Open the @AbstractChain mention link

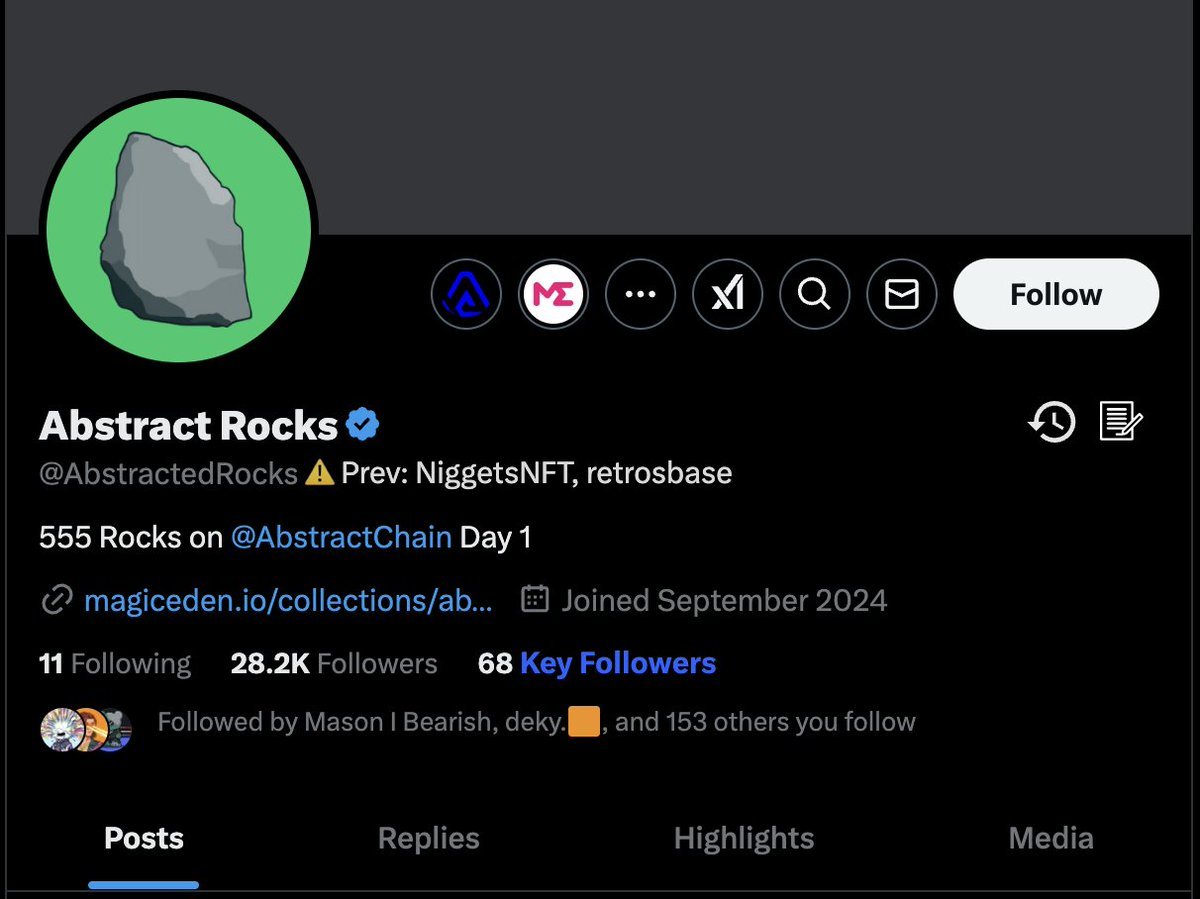tap(341, 537)
